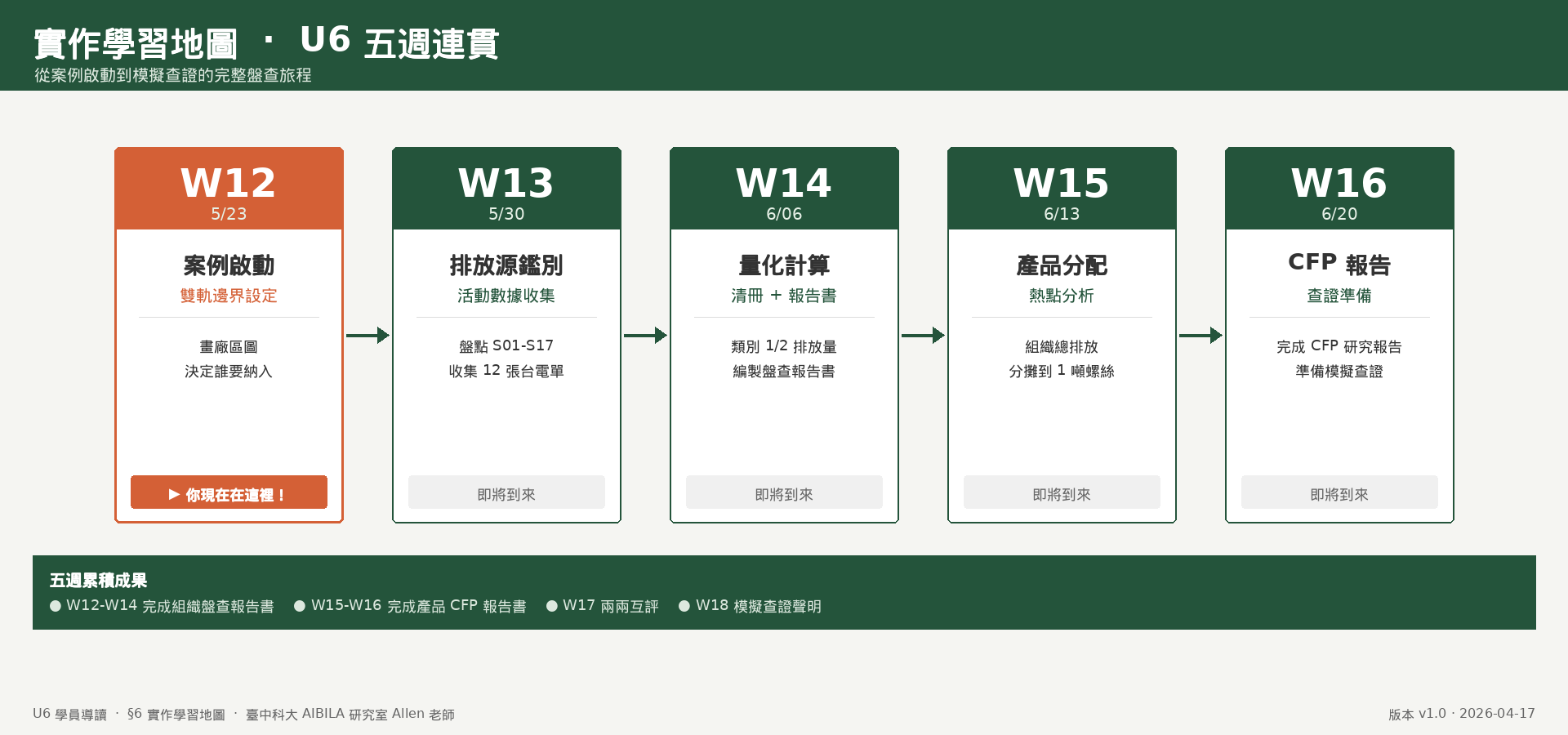Screen dimensions: 1568x735
Task: Click the 'U6 學員導讀' footer text
Action: [x=69, y=715]
